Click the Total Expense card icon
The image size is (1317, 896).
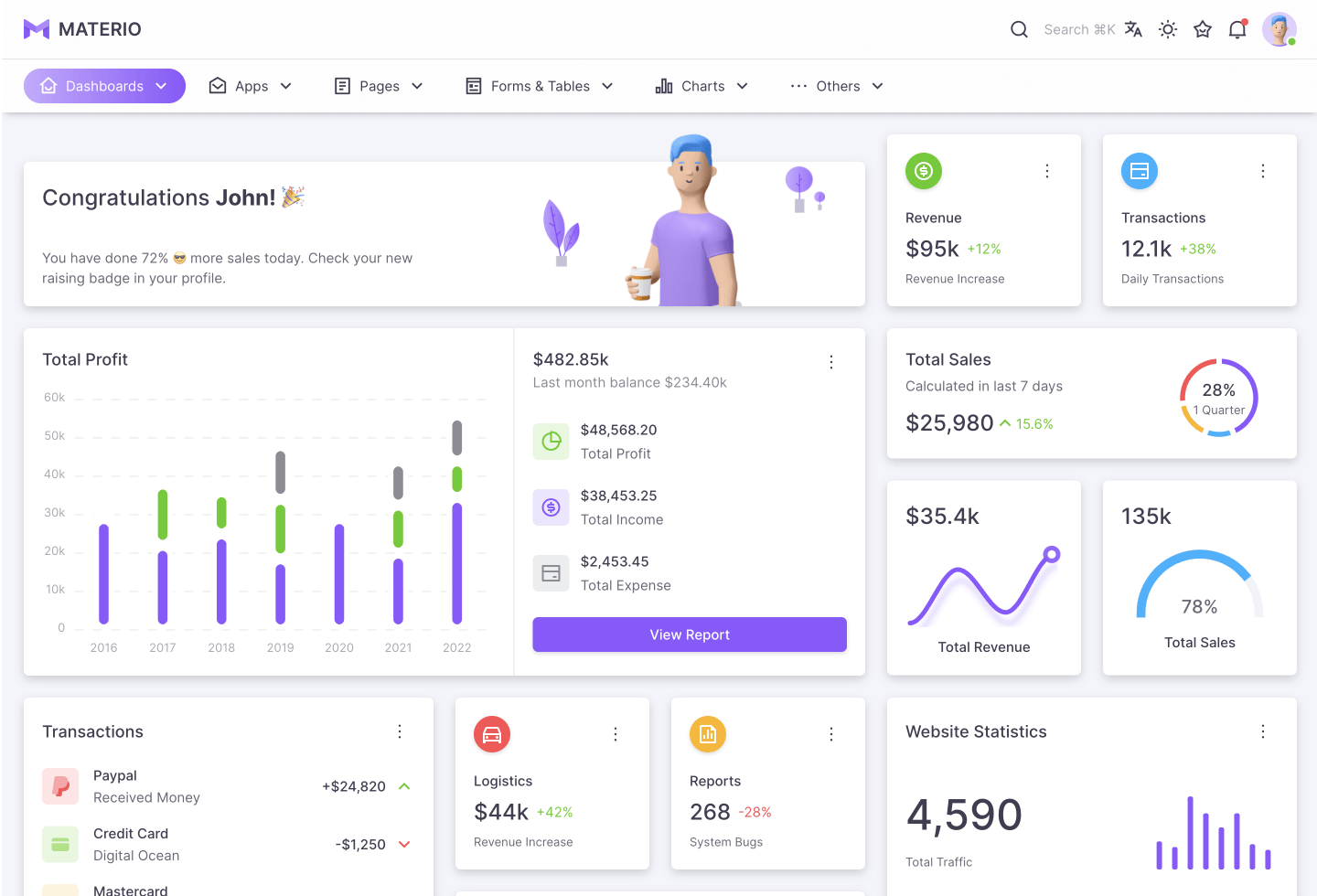pos(551,573)
